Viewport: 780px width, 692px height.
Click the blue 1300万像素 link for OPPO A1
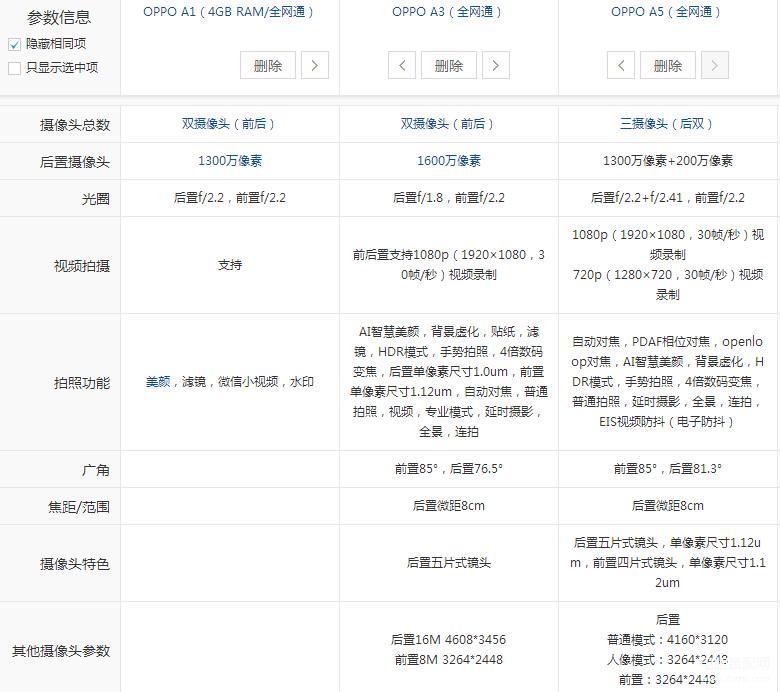coord(229,161)
